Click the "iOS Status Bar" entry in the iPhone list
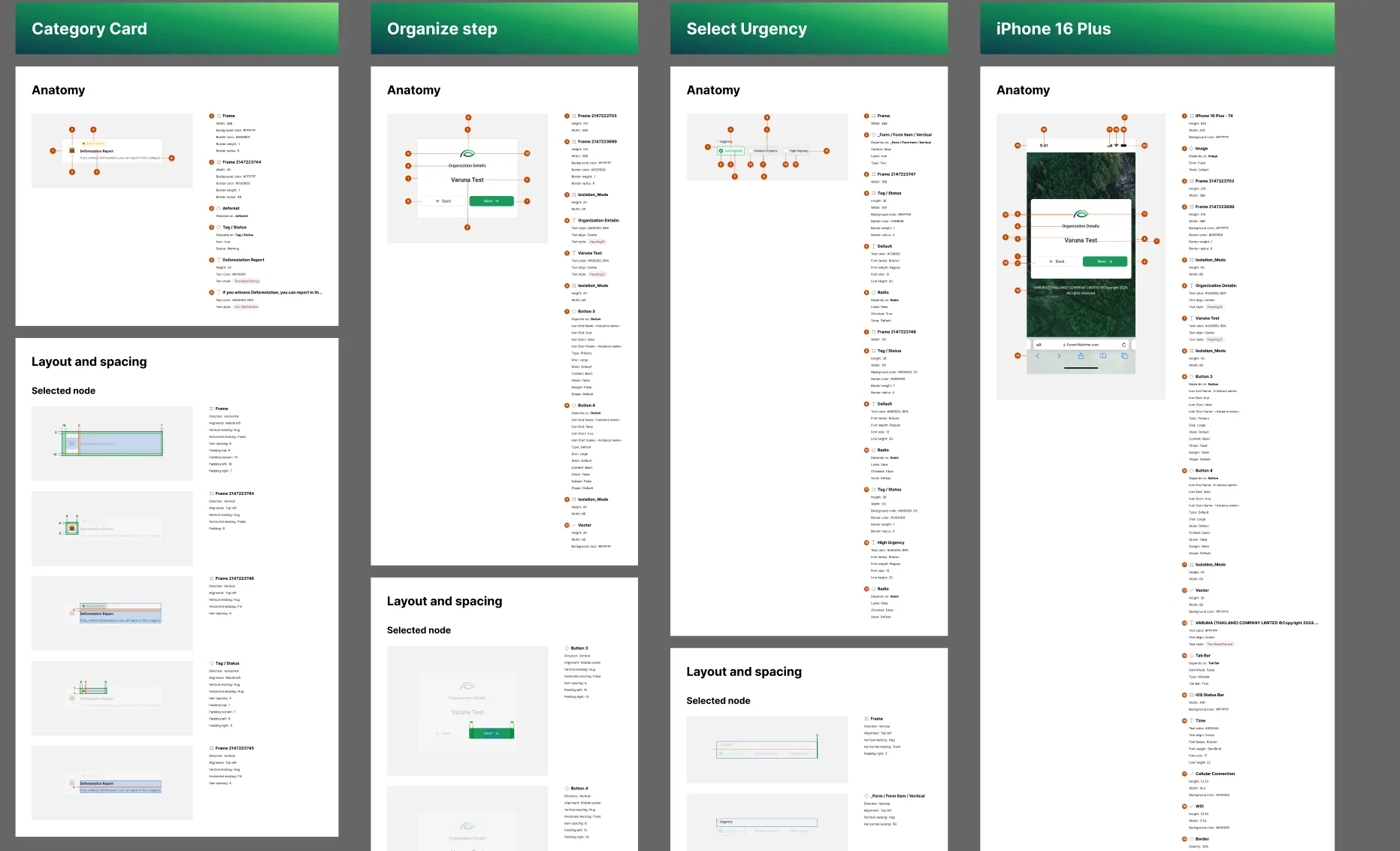Screen dimensions: 1400x851 click(x=1209, y=695)
